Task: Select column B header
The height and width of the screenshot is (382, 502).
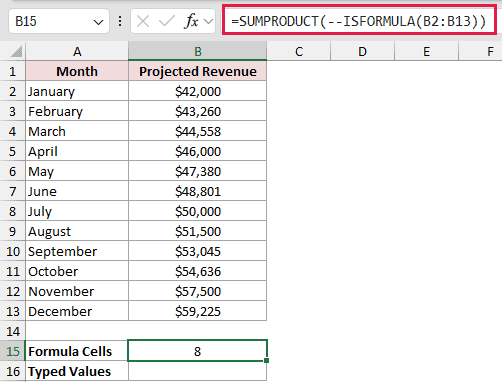Action: [198, 52]
